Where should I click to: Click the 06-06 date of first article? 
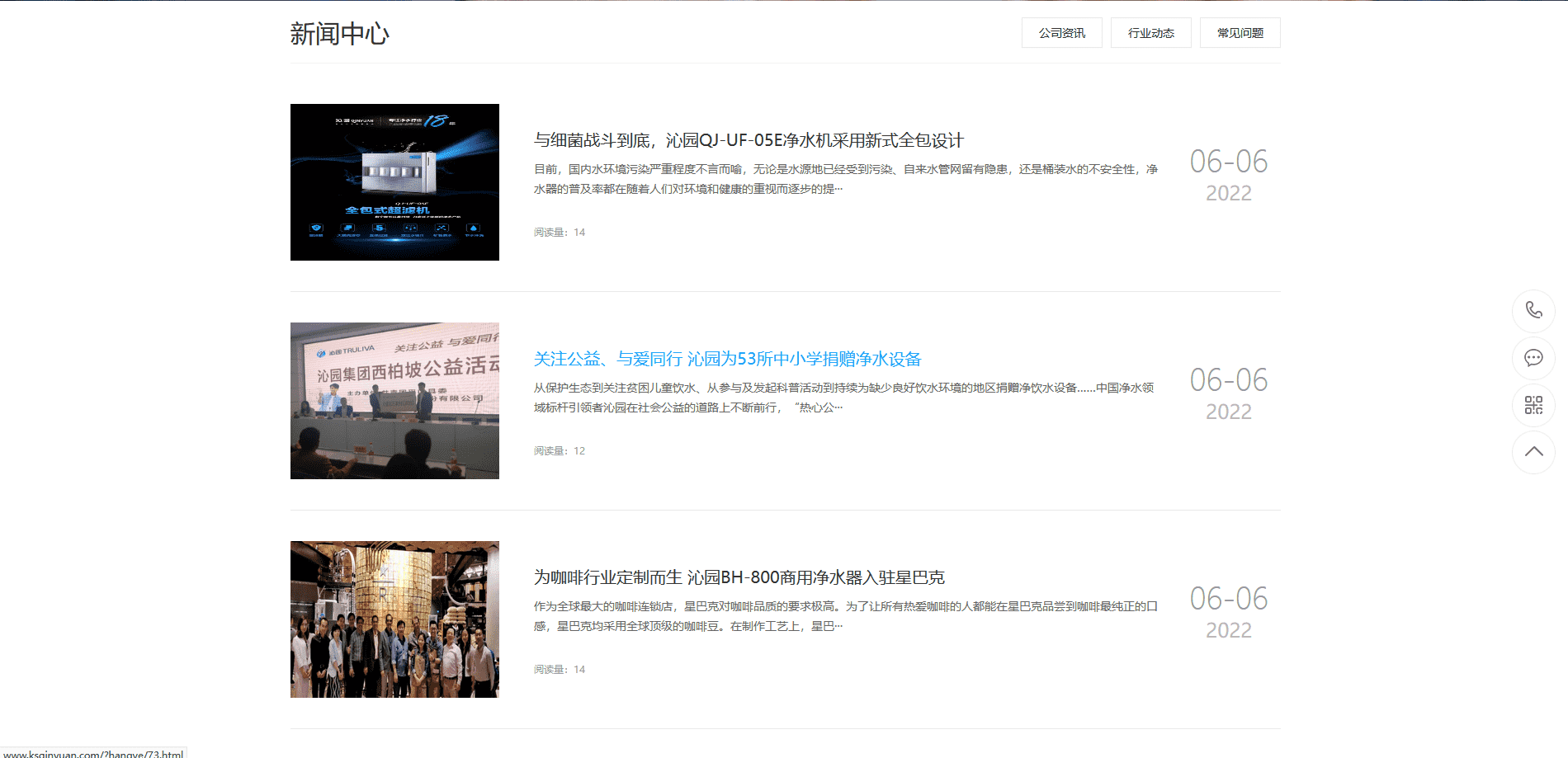point(1228,162)
